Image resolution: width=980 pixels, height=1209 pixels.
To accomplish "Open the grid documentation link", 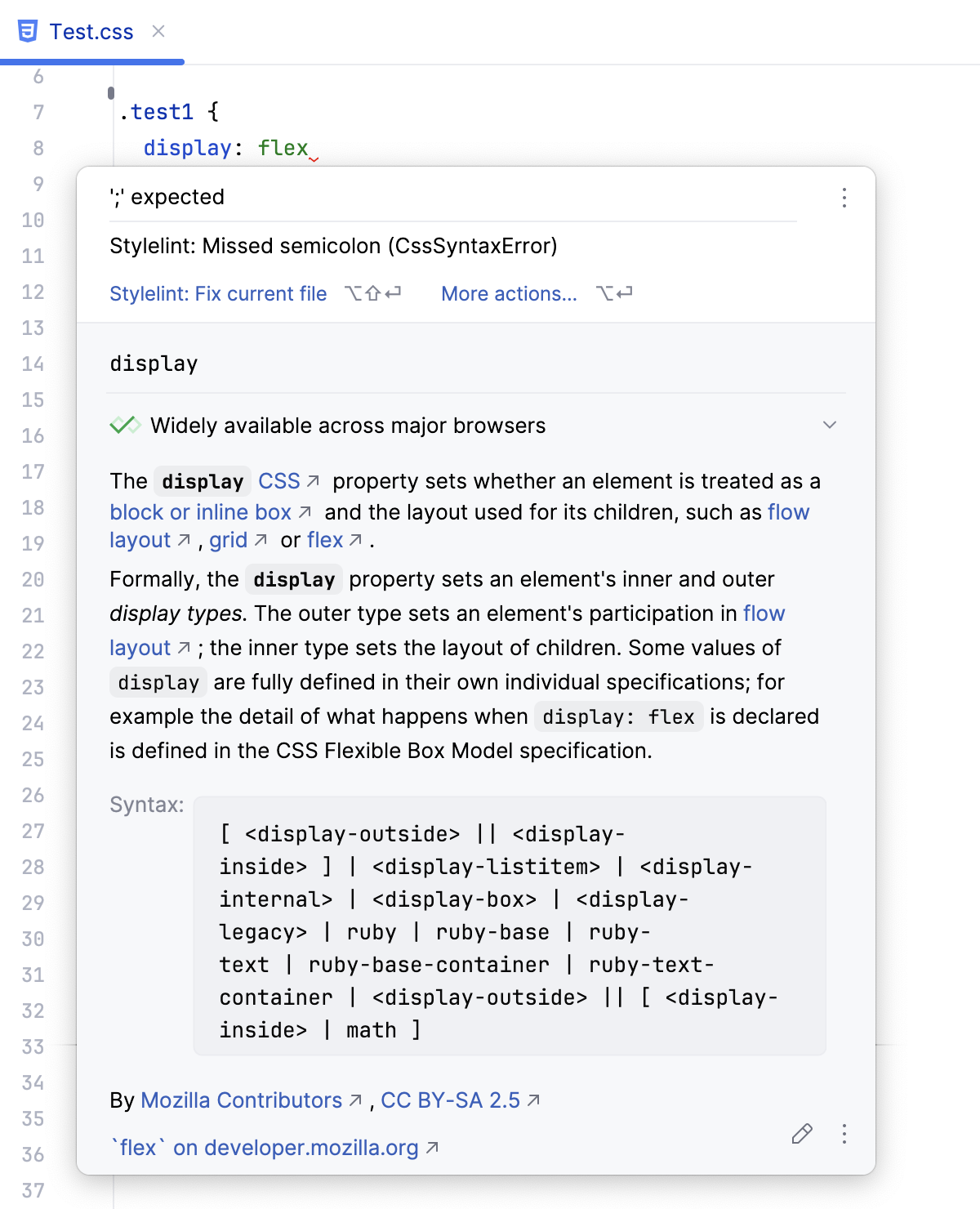I will click(x=228, y=540).
